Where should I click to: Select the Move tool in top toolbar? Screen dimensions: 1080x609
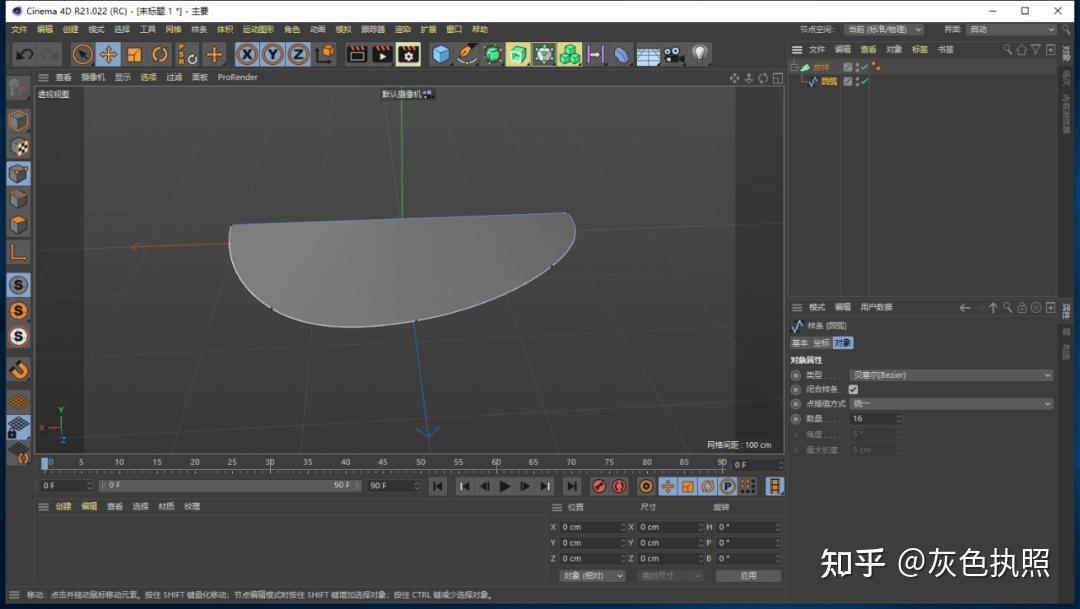(x=108, y=54)
